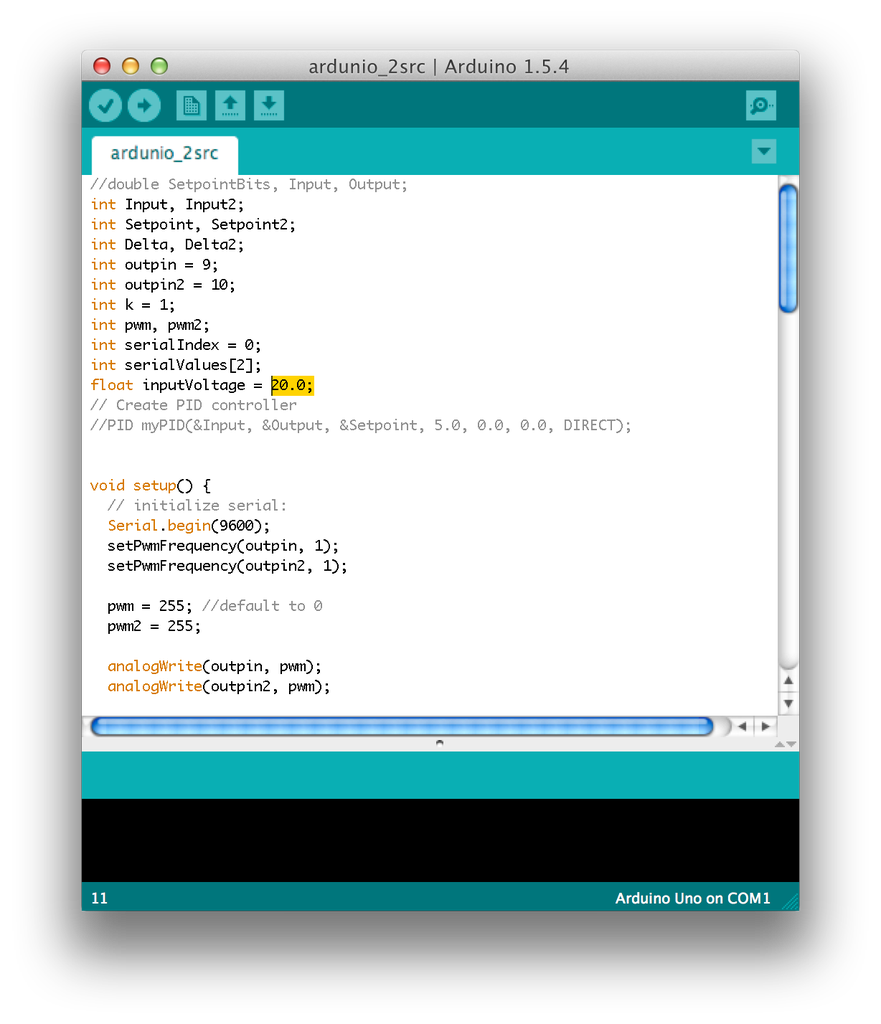Image resolution: width=881 pixels, height=1024 pixels.
Task: Open the Serial Monitor magnifier icon
Action: click(x=761, y=105)
